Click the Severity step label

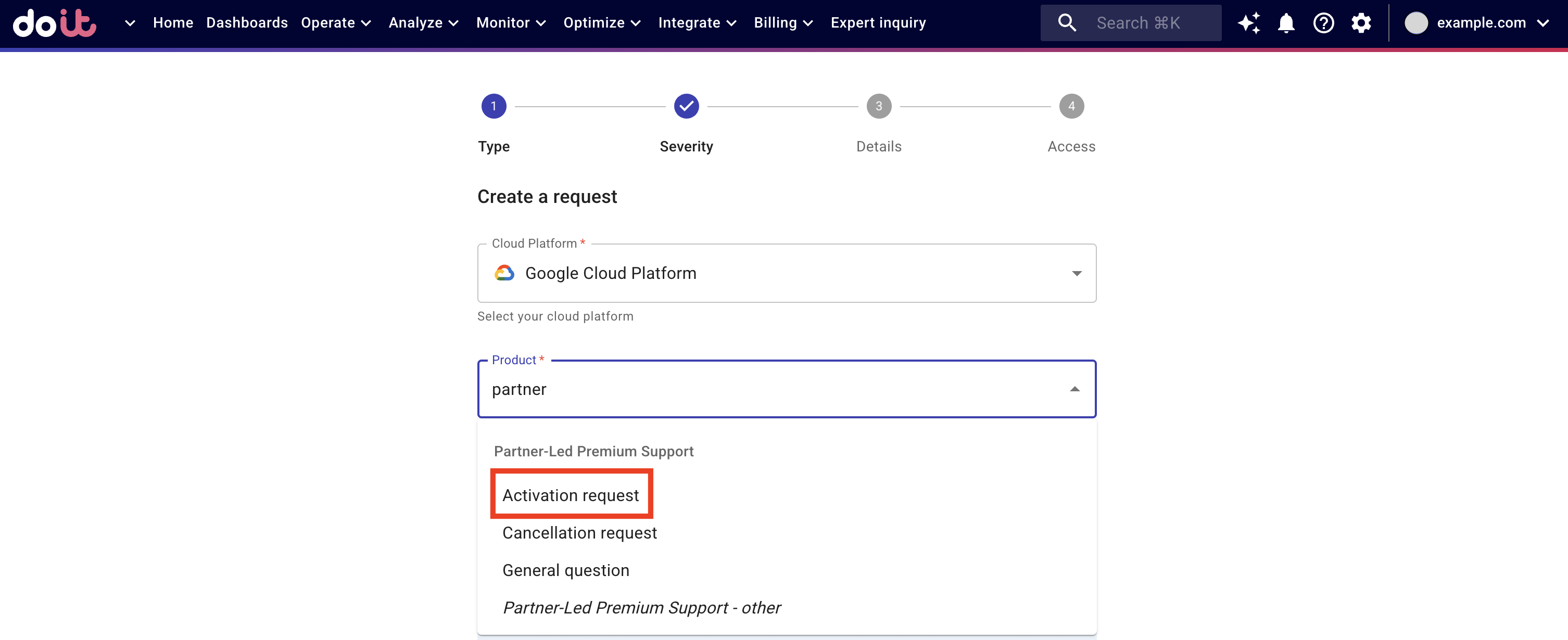coord(686,147)
